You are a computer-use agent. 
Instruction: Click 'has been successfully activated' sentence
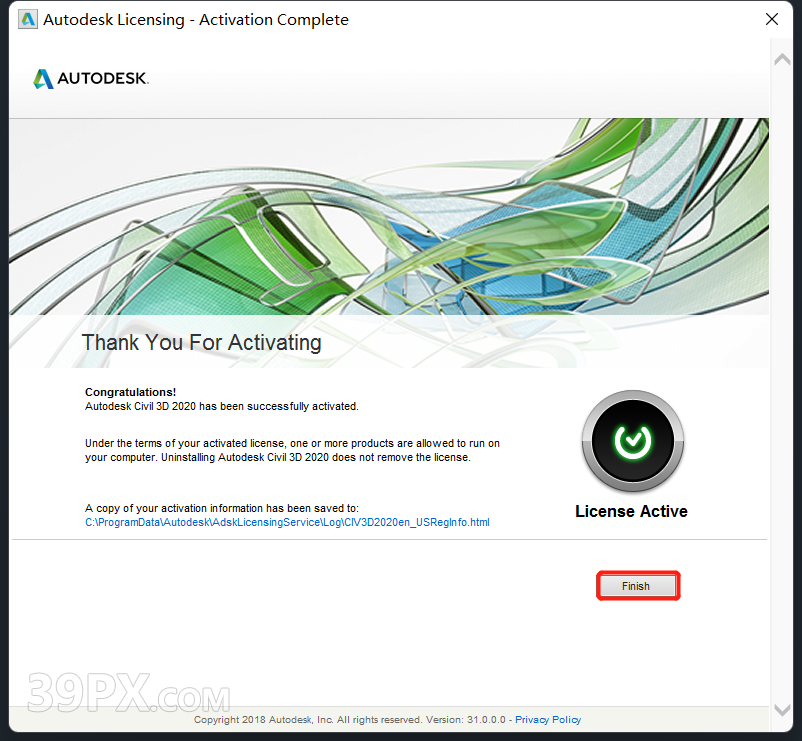(222, 406)
